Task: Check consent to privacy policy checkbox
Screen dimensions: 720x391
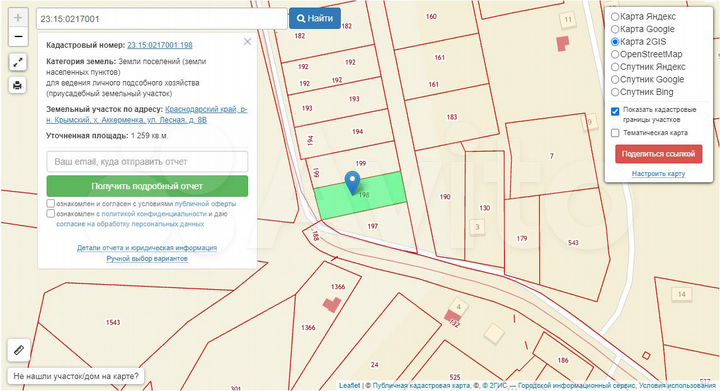Action: (x=51, y=213)
